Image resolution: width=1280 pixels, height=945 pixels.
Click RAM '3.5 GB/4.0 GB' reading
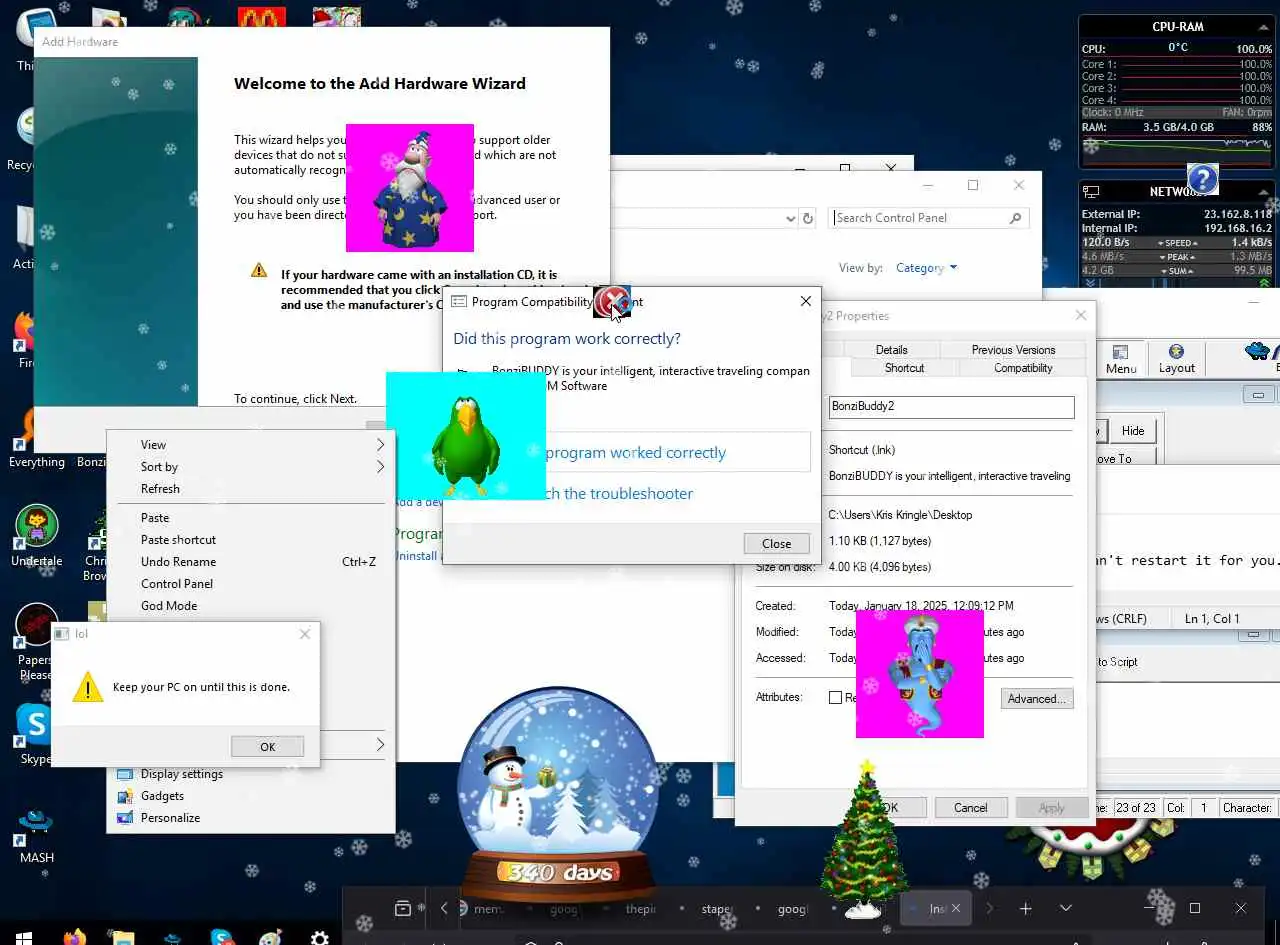click(x=1178, y=127)
